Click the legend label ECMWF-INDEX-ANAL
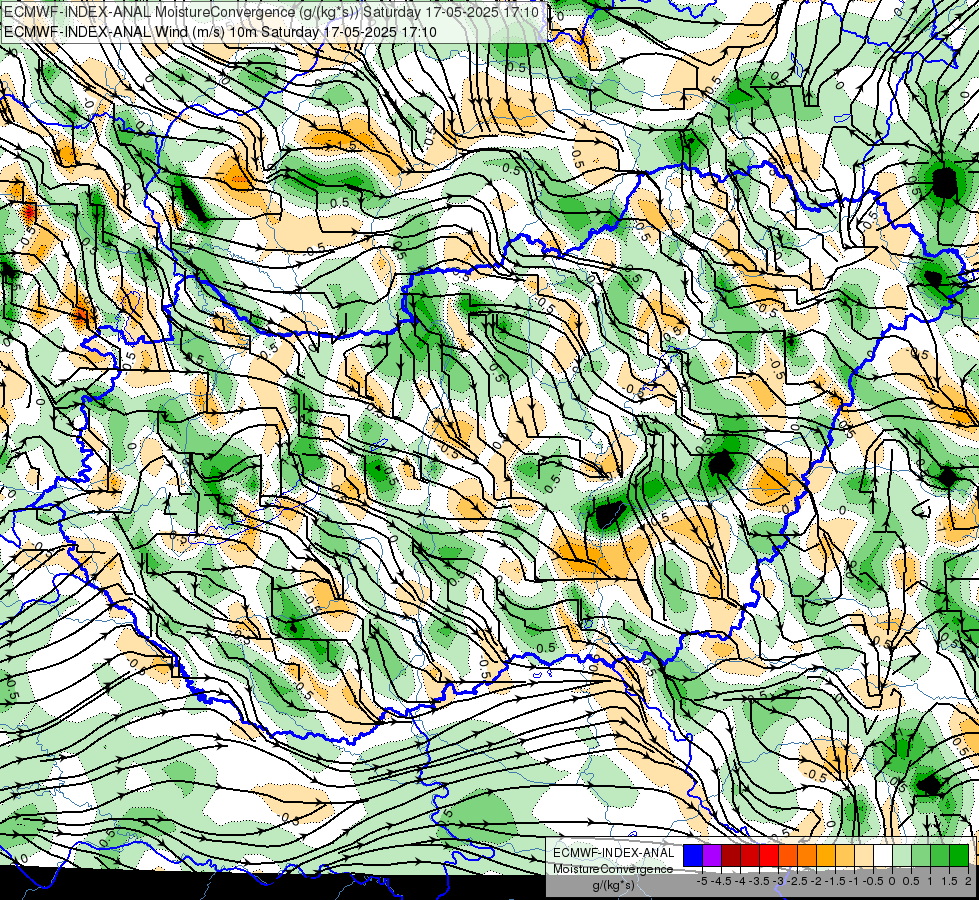 [614, 853]
